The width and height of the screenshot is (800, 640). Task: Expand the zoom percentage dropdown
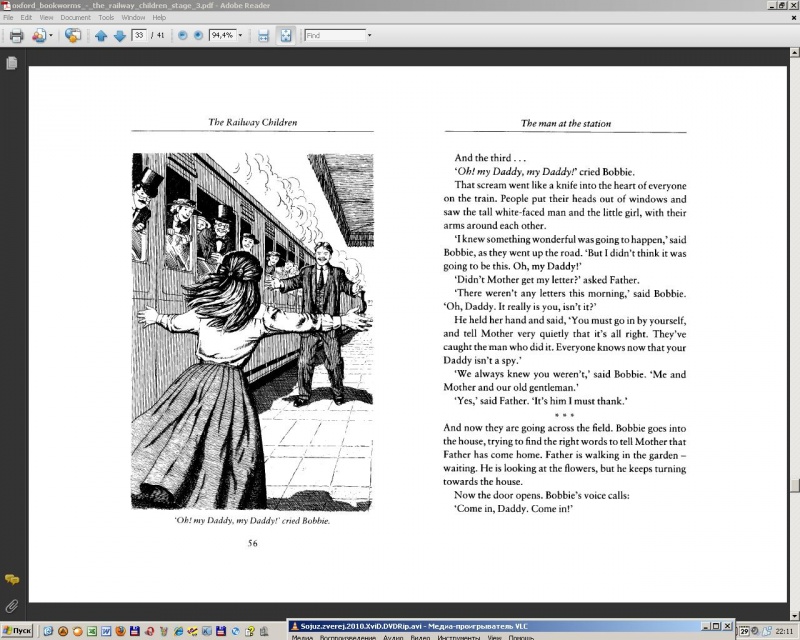tap(240, 36)
